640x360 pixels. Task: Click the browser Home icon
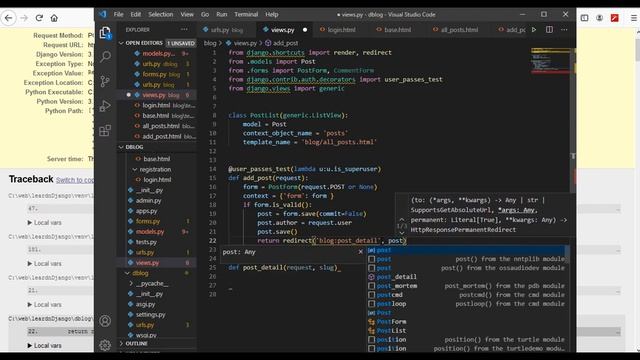point(54,18)
